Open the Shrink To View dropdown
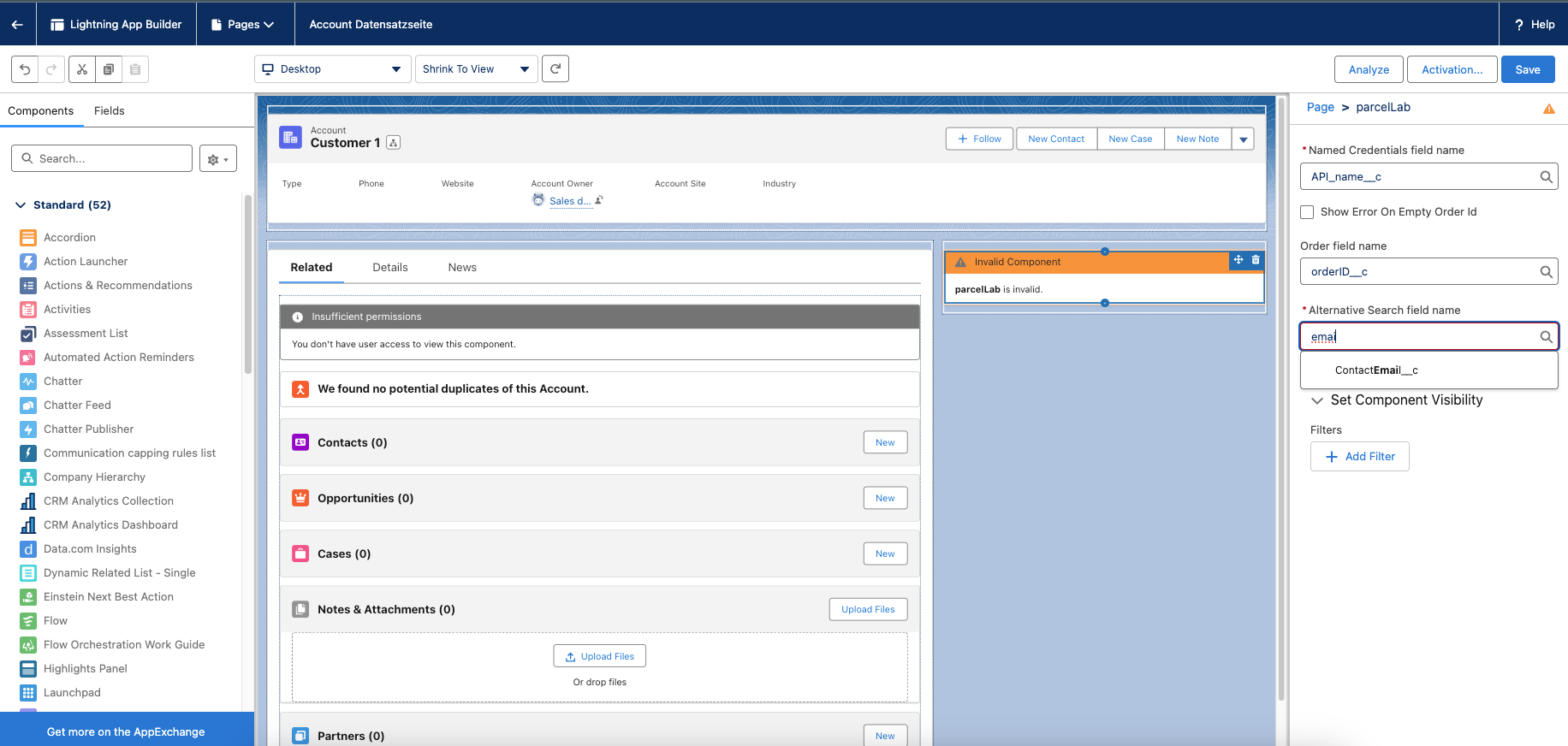The height and width of the screenshot is (746, 1568). (x=476, y=69)
